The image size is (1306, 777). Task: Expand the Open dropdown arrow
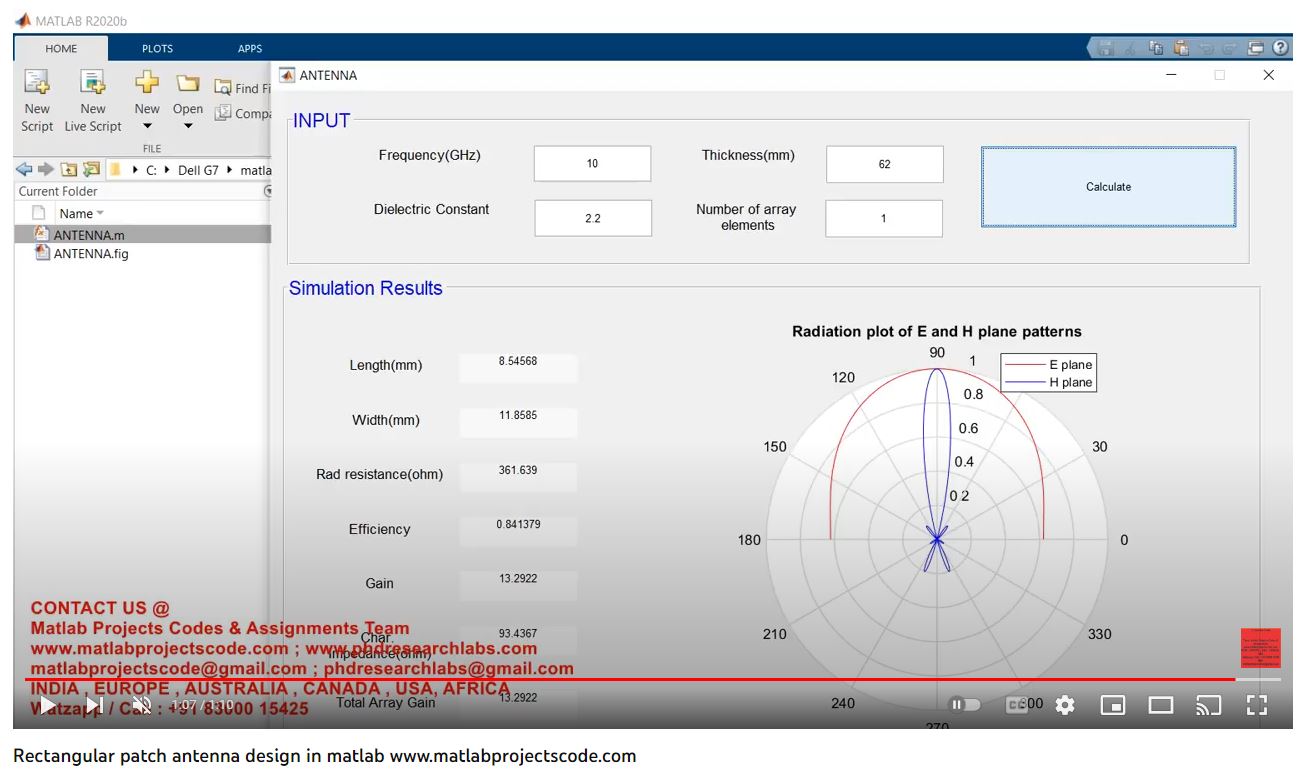188,127
